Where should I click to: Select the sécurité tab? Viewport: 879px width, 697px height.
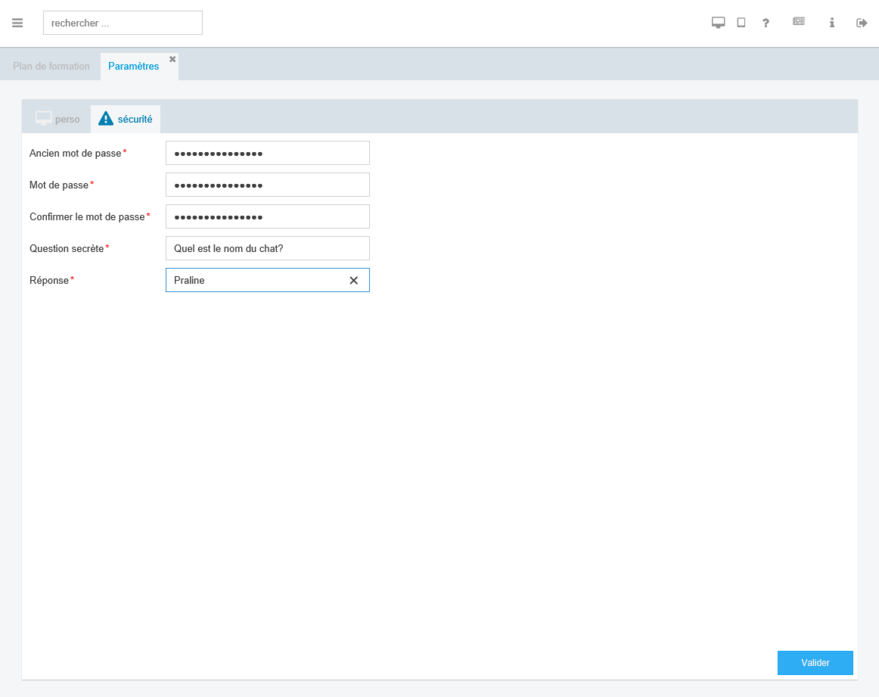click(x=126, y=119)
